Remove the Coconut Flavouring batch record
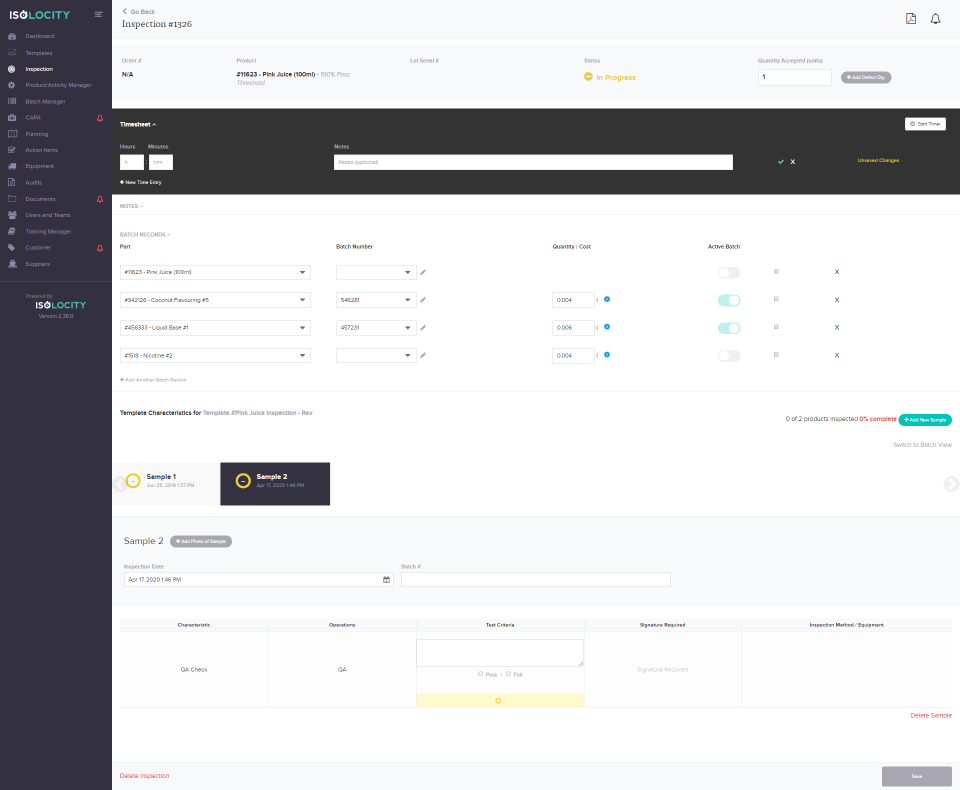Image resolution: width=960 pixels, height=790 pixels. (x=837, y=300)
